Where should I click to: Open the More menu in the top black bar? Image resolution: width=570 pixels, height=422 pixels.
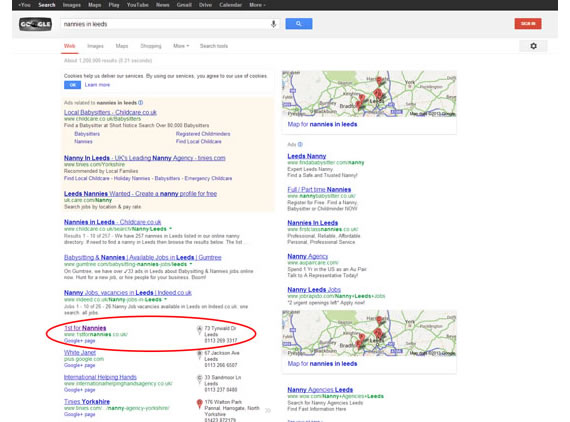[x=257, y=5]
